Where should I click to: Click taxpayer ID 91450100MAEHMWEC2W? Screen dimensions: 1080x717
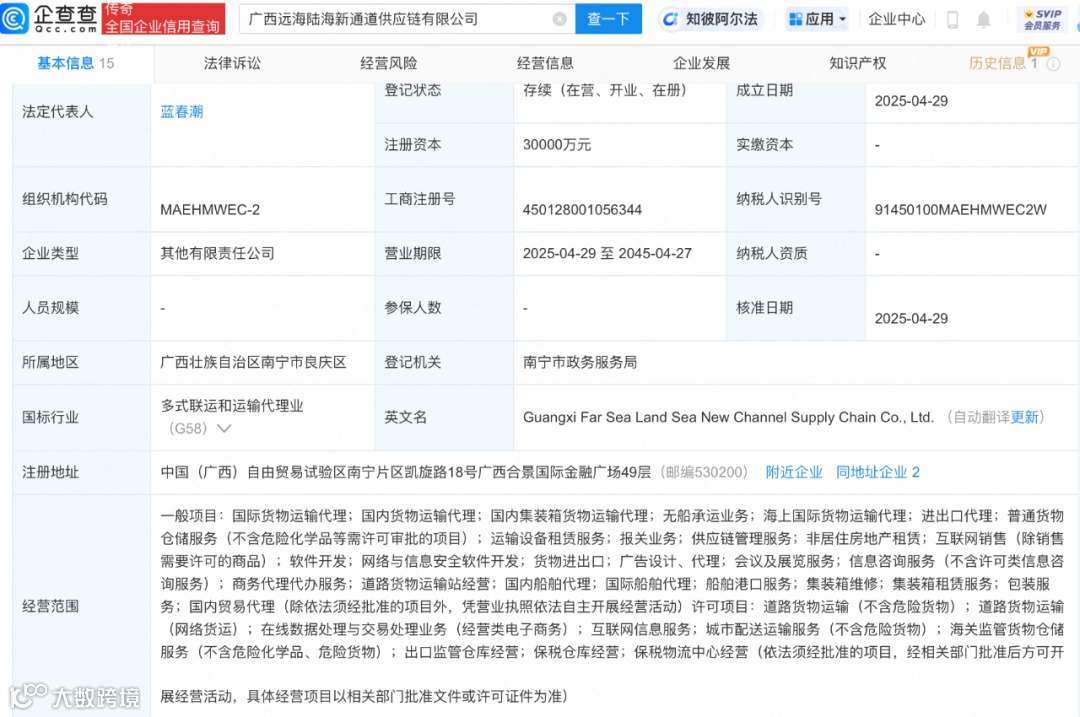pyautogui.click(x=960, y=209)
